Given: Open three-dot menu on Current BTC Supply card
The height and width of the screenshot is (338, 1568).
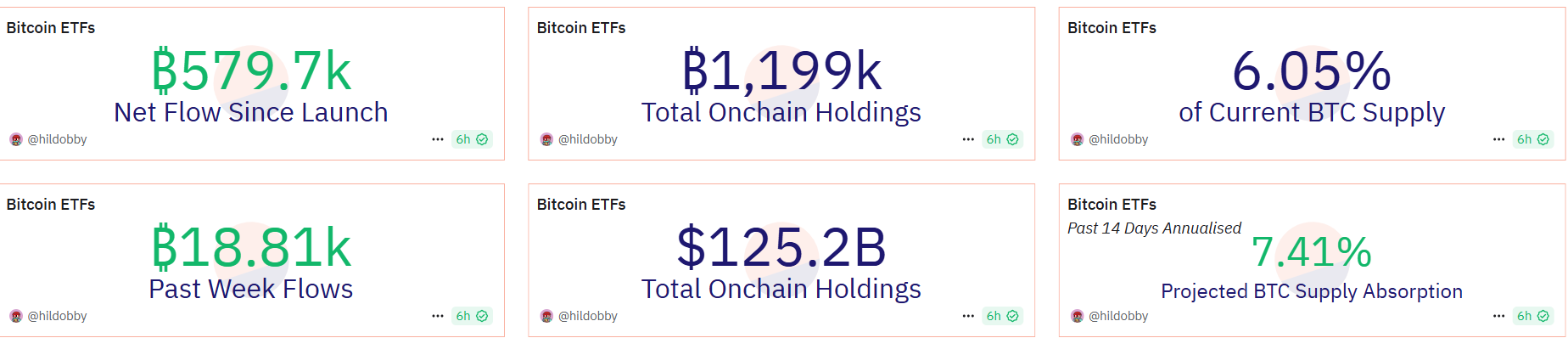Looking at the screenshot, I should pyautogui.click(x=1499, y=139).
